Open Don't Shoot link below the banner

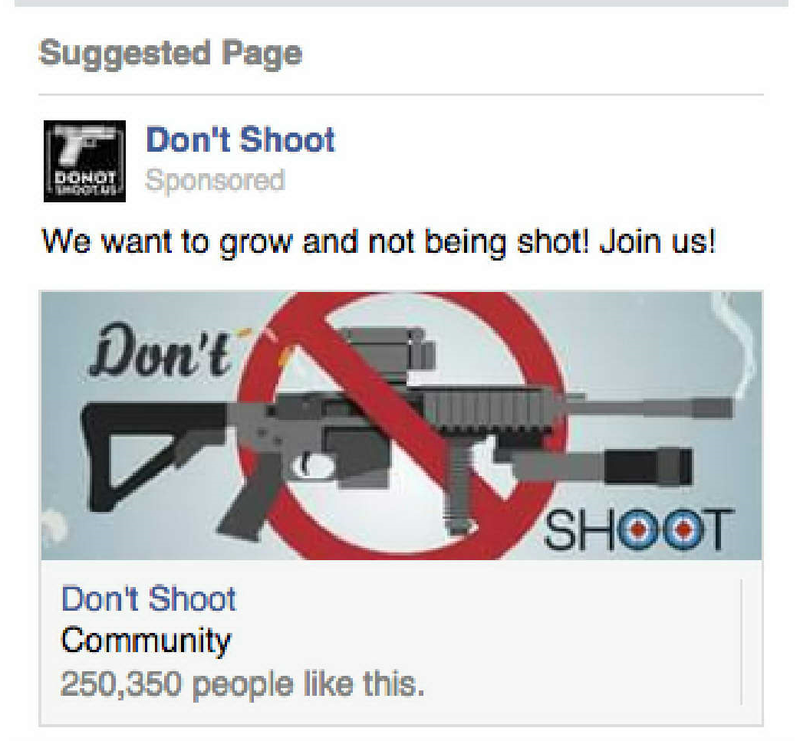point(148,599)
